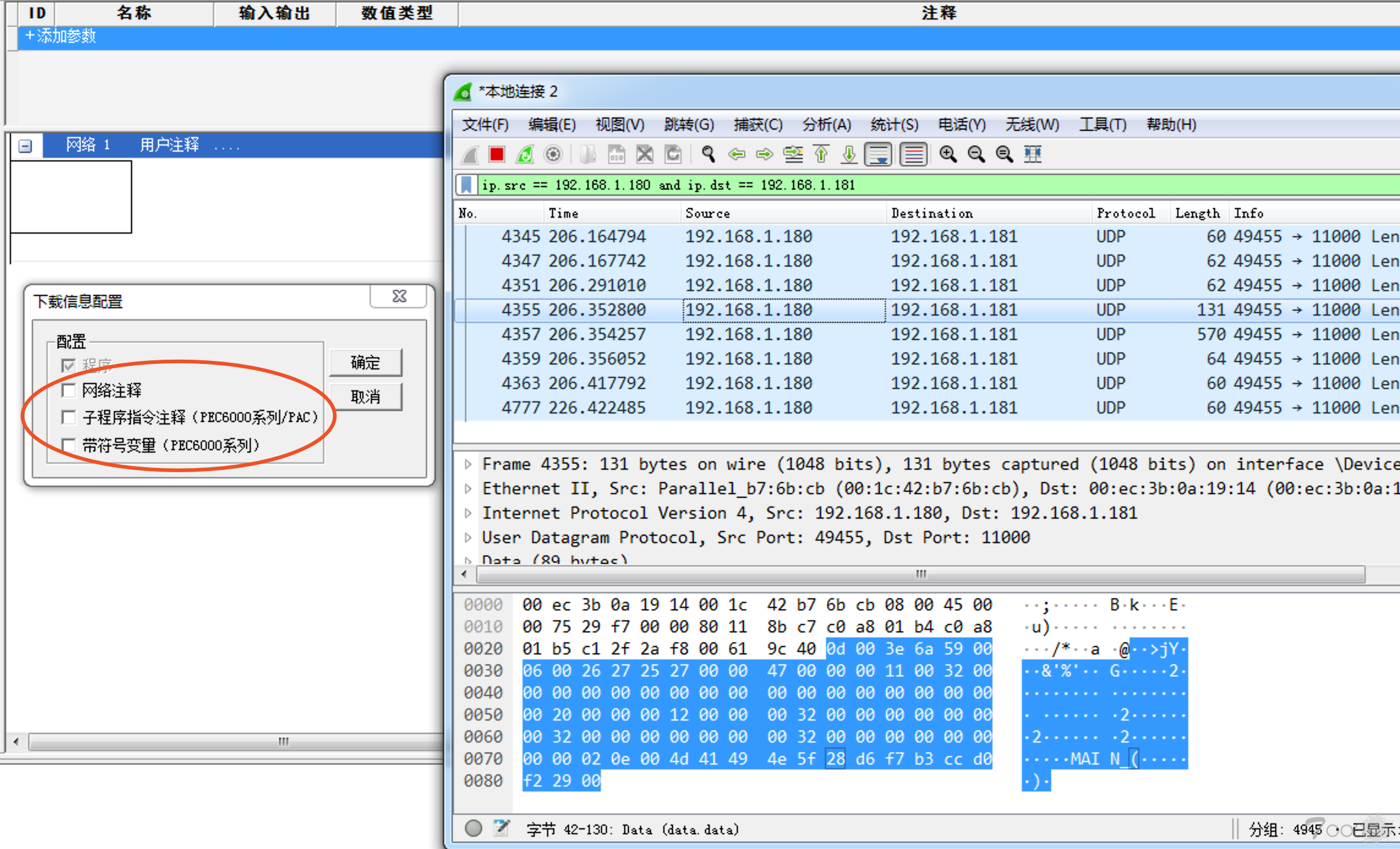The width and height of the screenshot is (1400, 849).
Task: Click left arrow of details scrollbar
Action: click(x=464, y=574)
